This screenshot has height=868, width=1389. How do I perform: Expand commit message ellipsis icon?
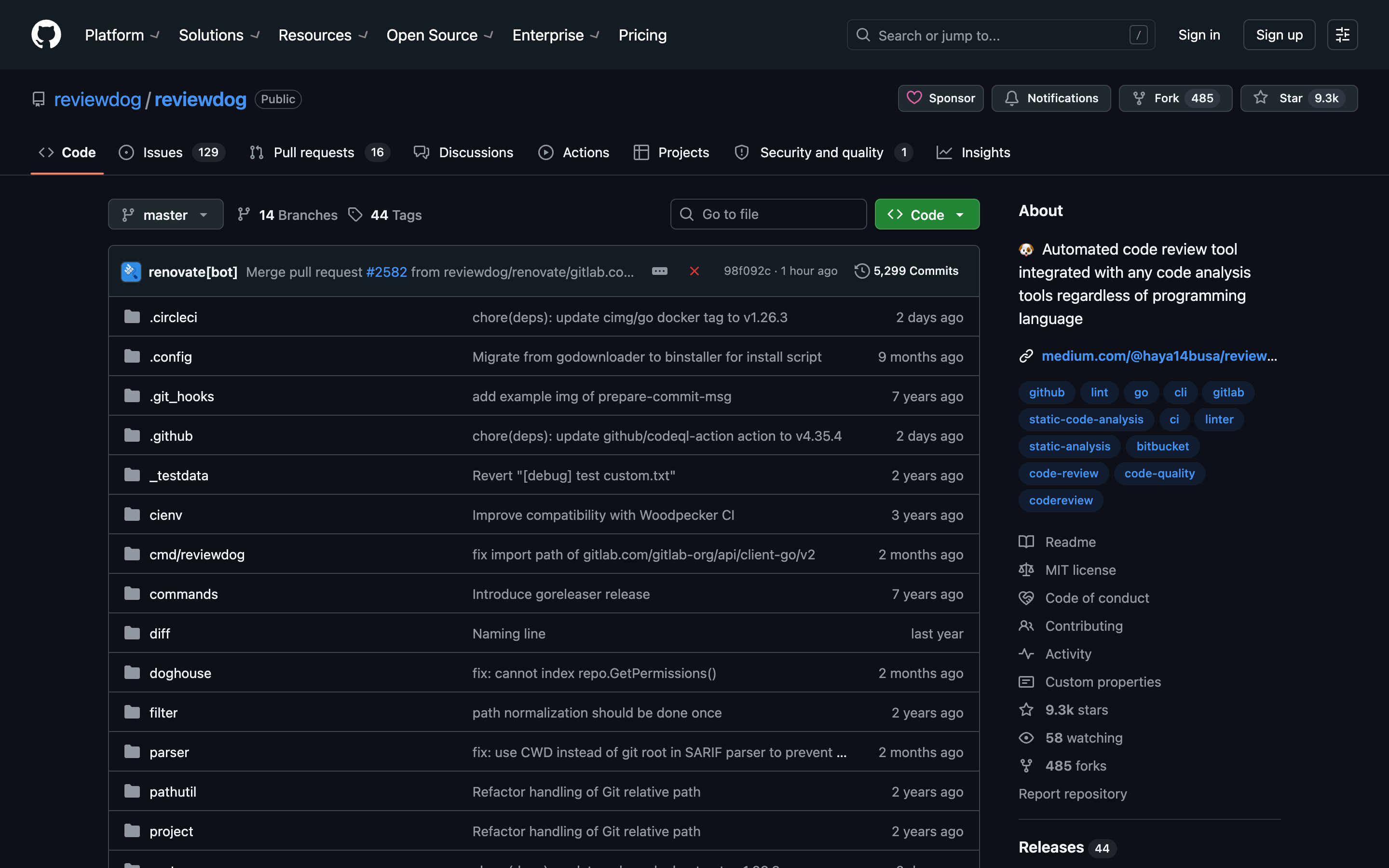[x=659, y=271]
